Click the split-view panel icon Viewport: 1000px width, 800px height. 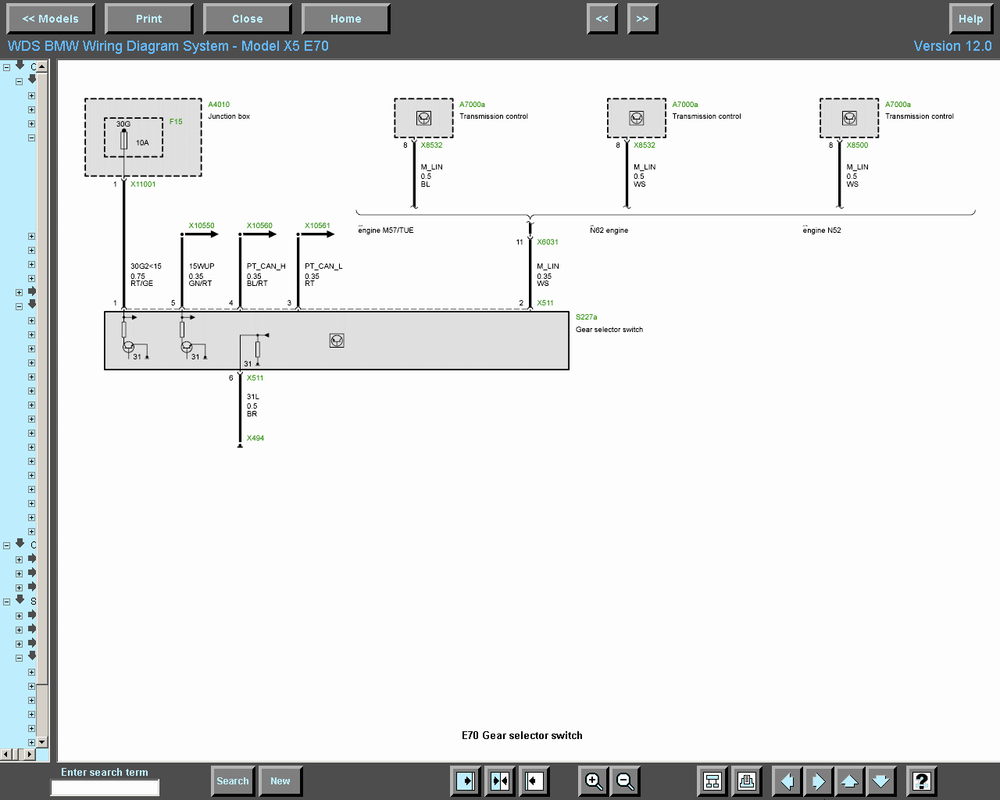click(500, 781)
